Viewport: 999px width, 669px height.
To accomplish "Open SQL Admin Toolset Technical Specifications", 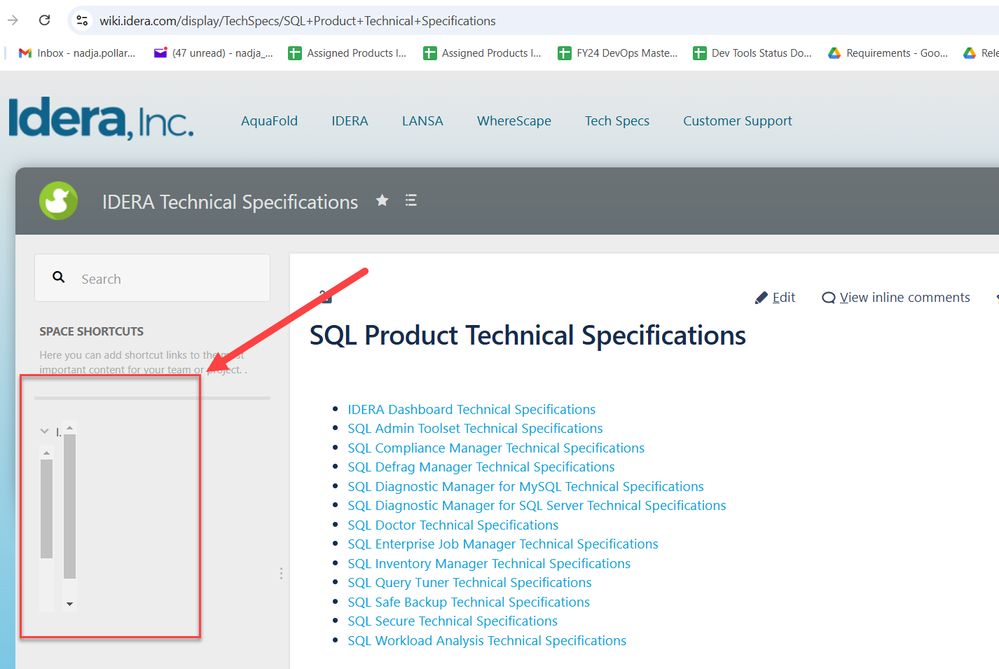I will click(475, 428).
